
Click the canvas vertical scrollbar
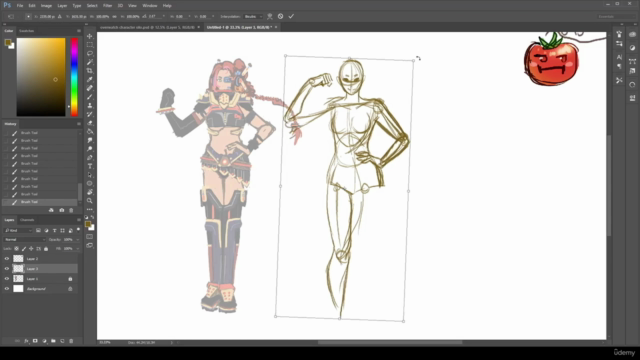[x=609, y=186]
